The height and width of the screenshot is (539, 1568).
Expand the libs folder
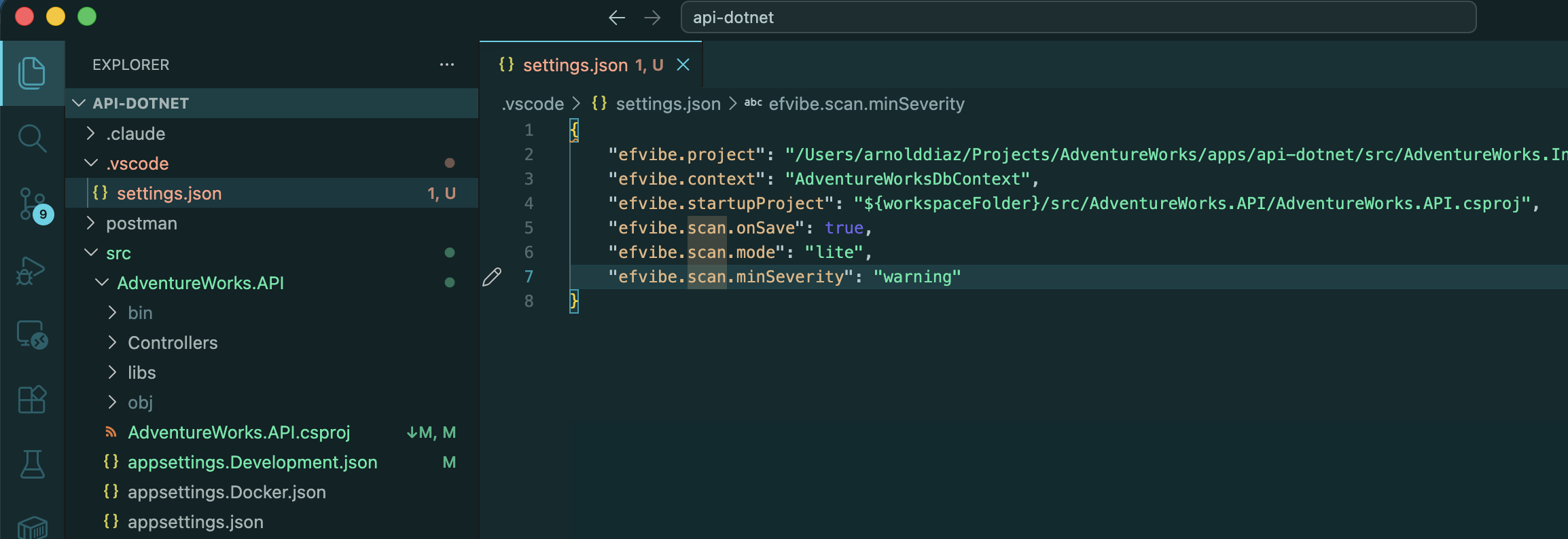click(x=112, y=372)
